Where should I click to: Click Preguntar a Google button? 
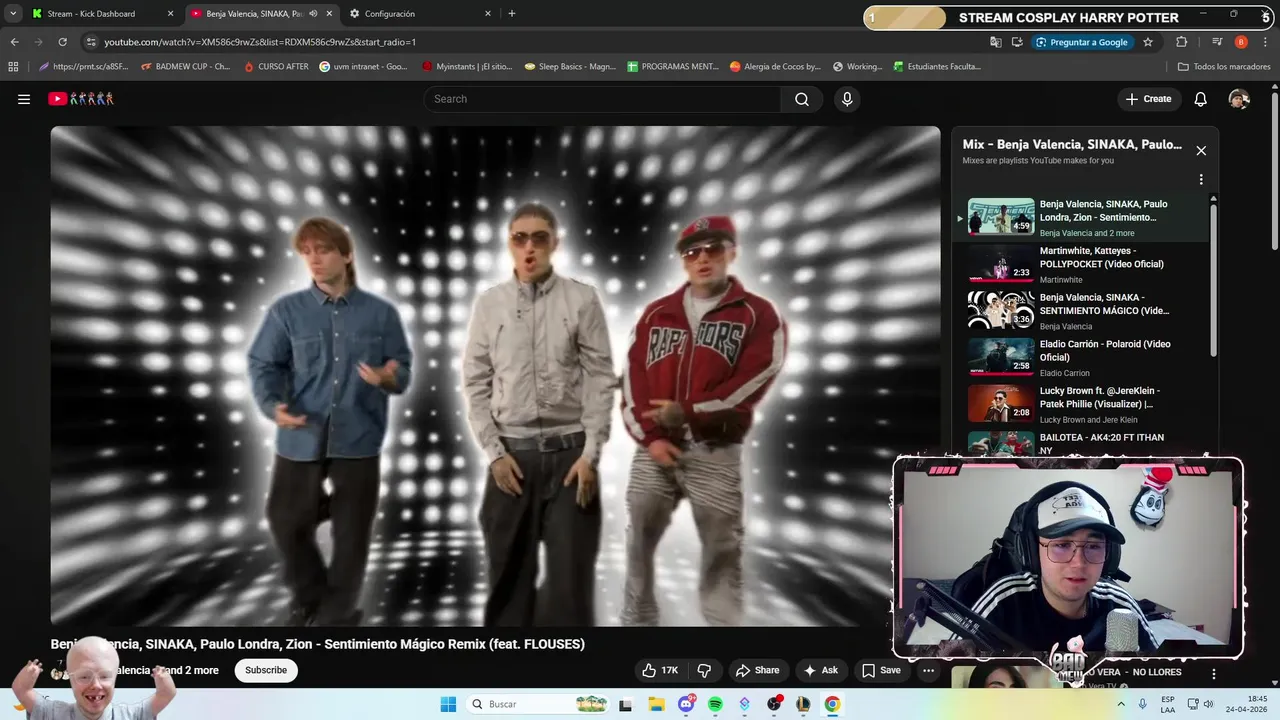pyautogui.click(x=1082, y=42)
